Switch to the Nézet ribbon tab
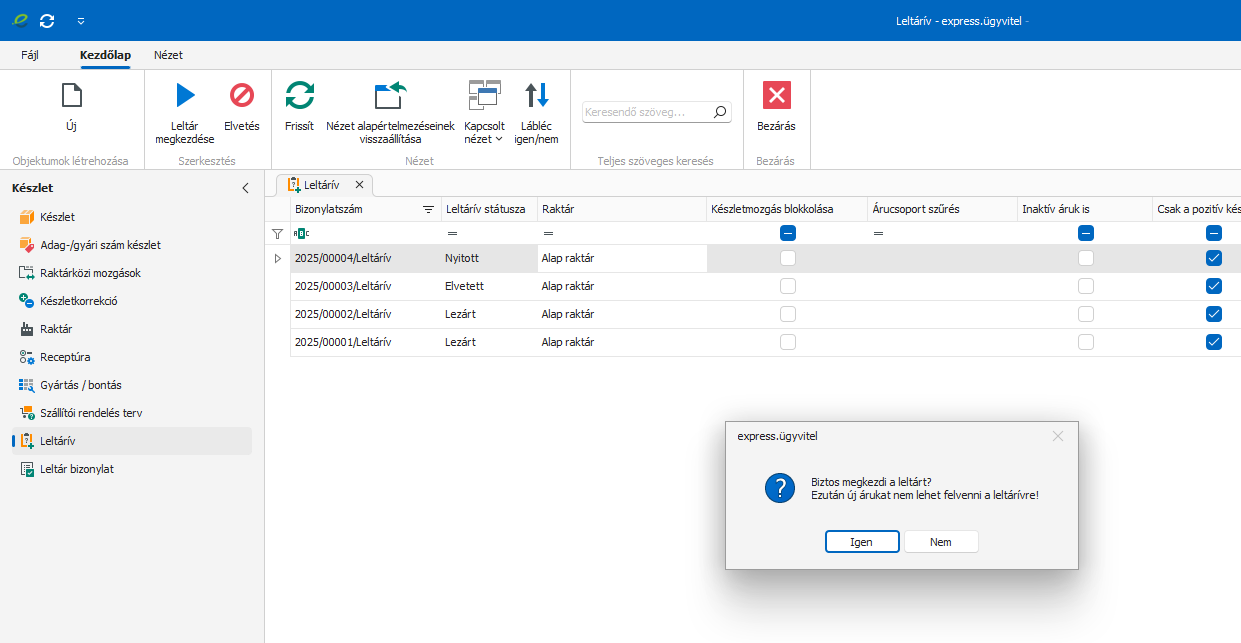Screen dimensions: 1241x643 168,55
